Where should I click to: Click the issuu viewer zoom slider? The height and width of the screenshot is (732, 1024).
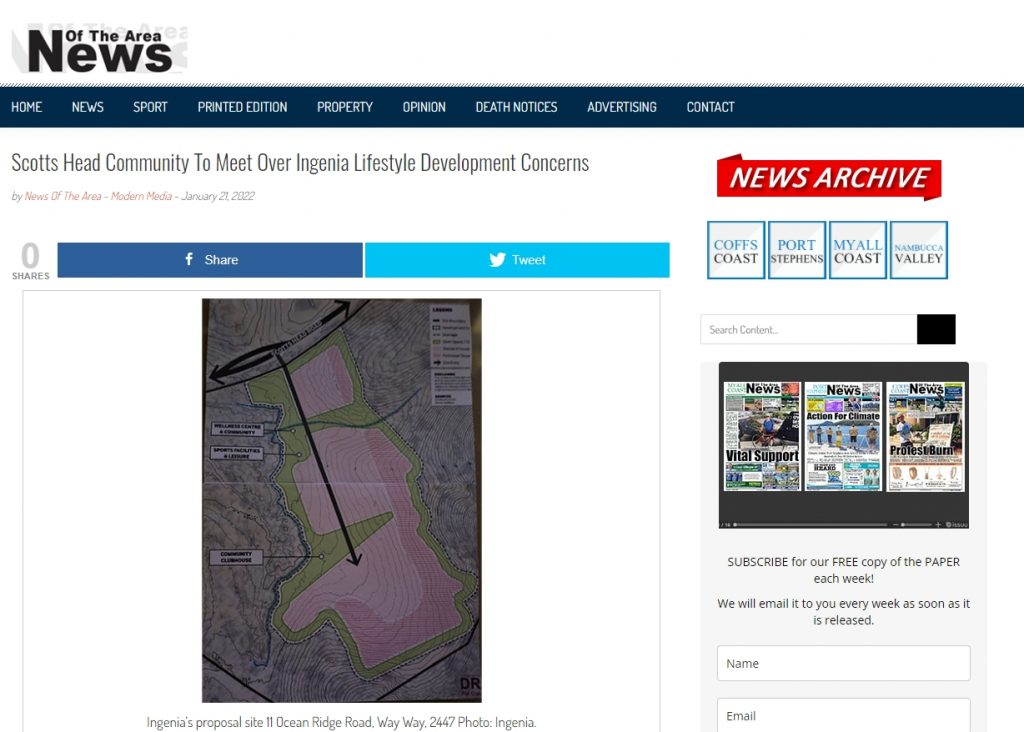click(916, 524)
